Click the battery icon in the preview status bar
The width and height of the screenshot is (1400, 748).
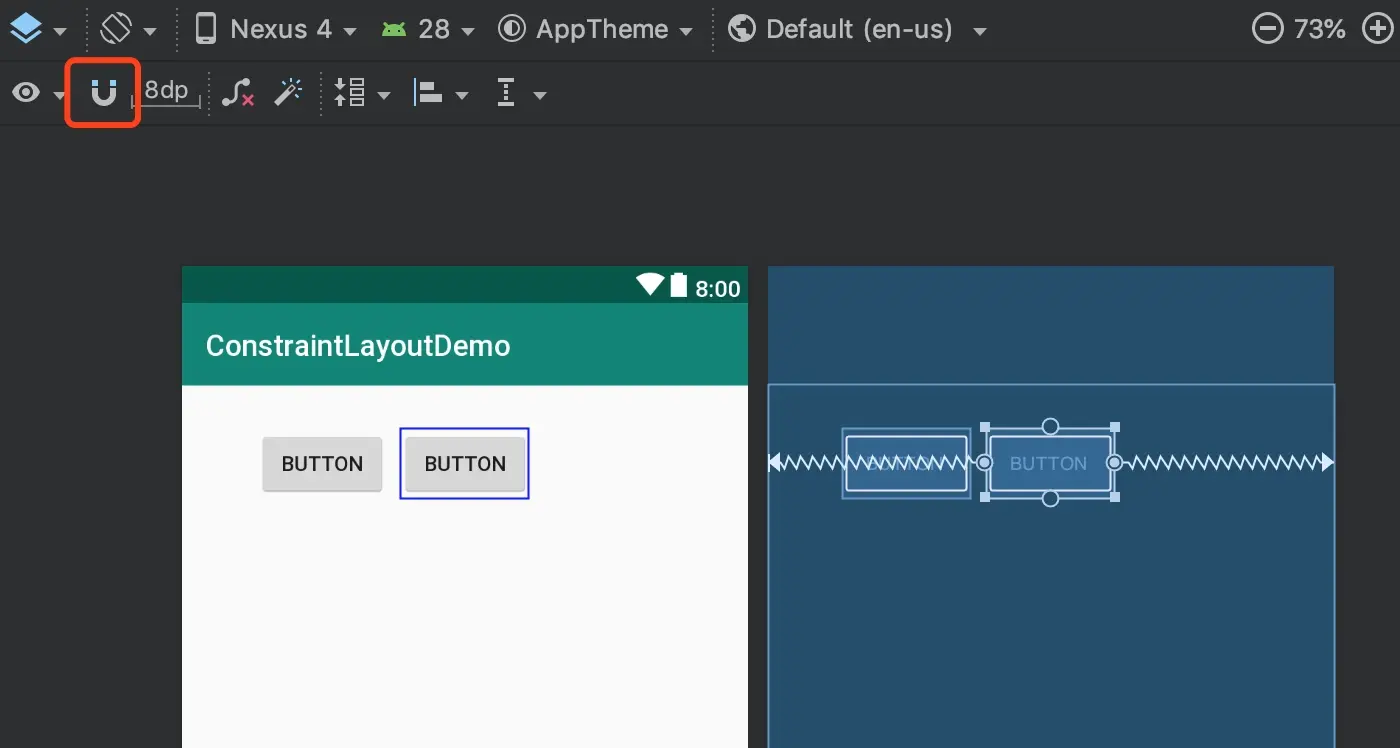click(679, 285)
